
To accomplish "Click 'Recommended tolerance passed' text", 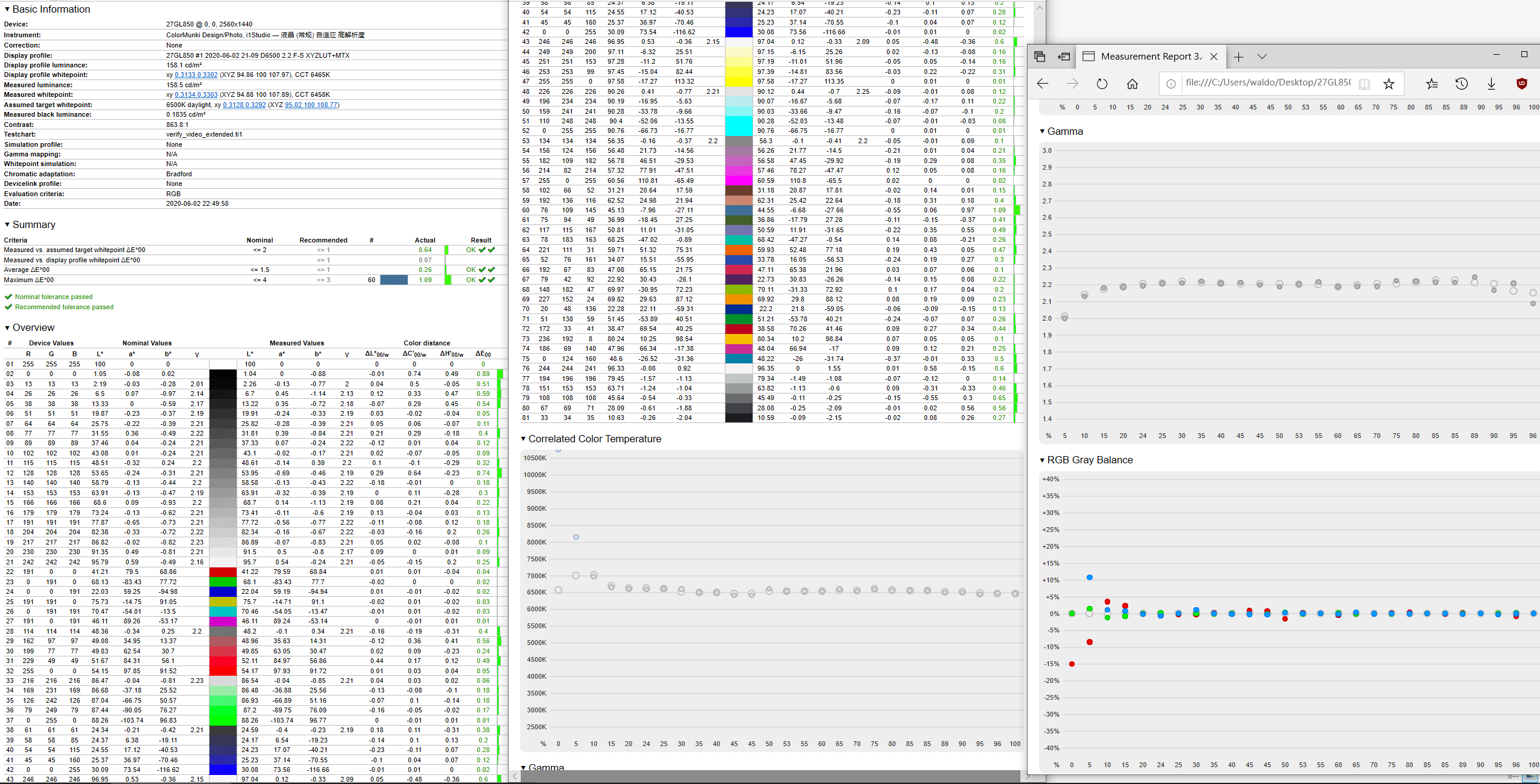I will pos(64,307).
